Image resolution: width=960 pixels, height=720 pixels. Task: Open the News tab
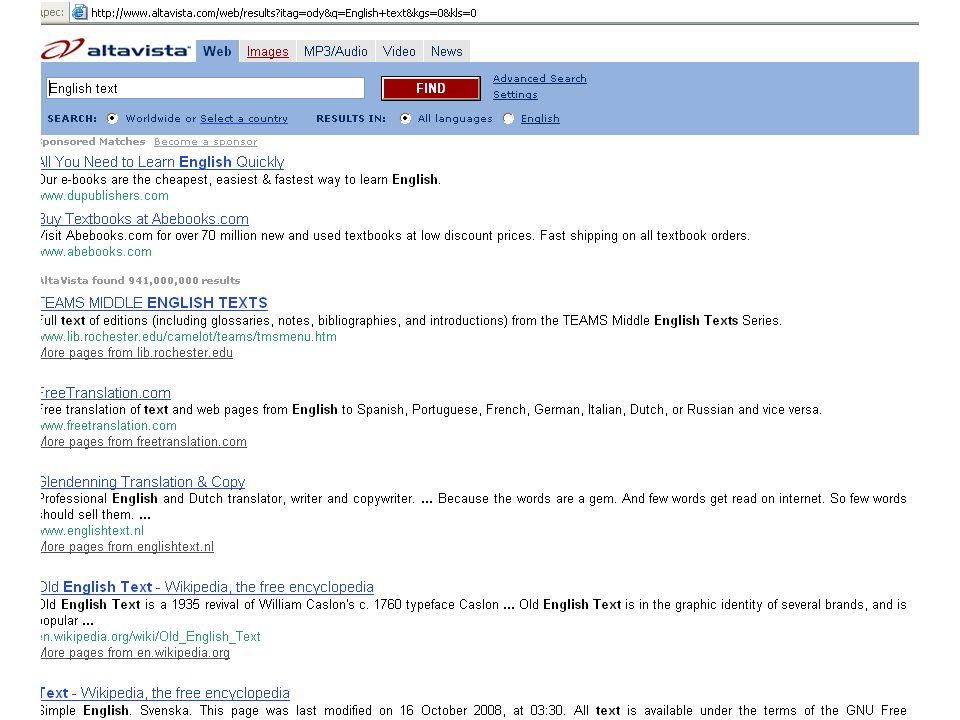446,51
